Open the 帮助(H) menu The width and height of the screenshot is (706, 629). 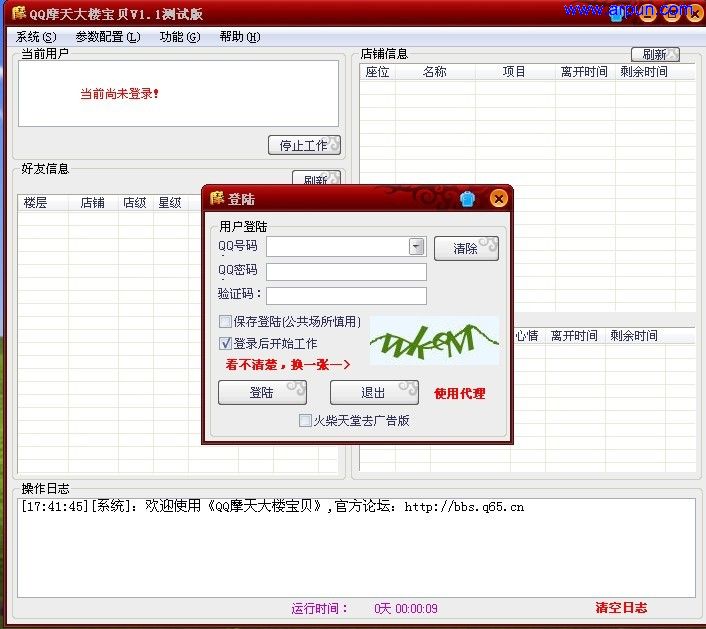point(240,37)
